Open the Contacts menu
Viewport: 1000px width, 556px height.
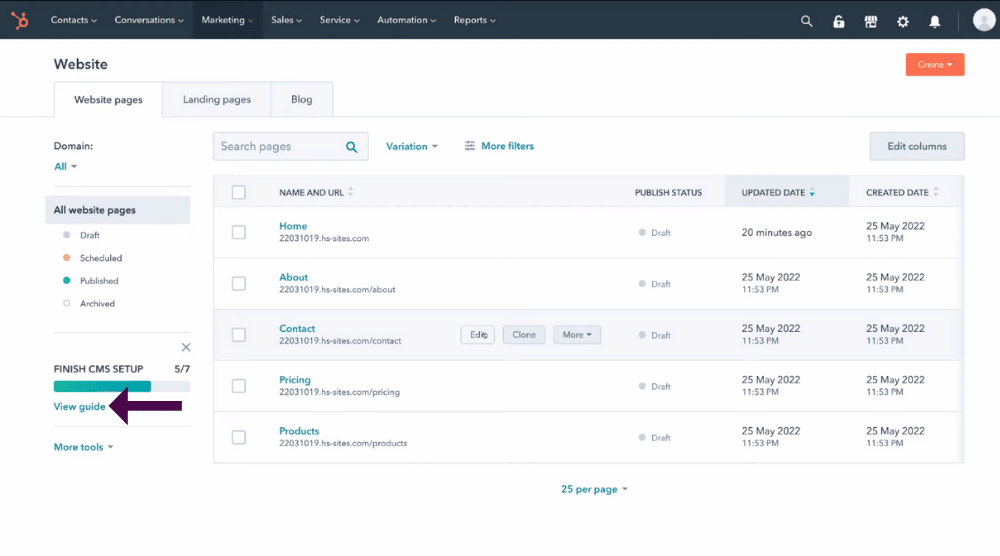click(x=73, y=20)
